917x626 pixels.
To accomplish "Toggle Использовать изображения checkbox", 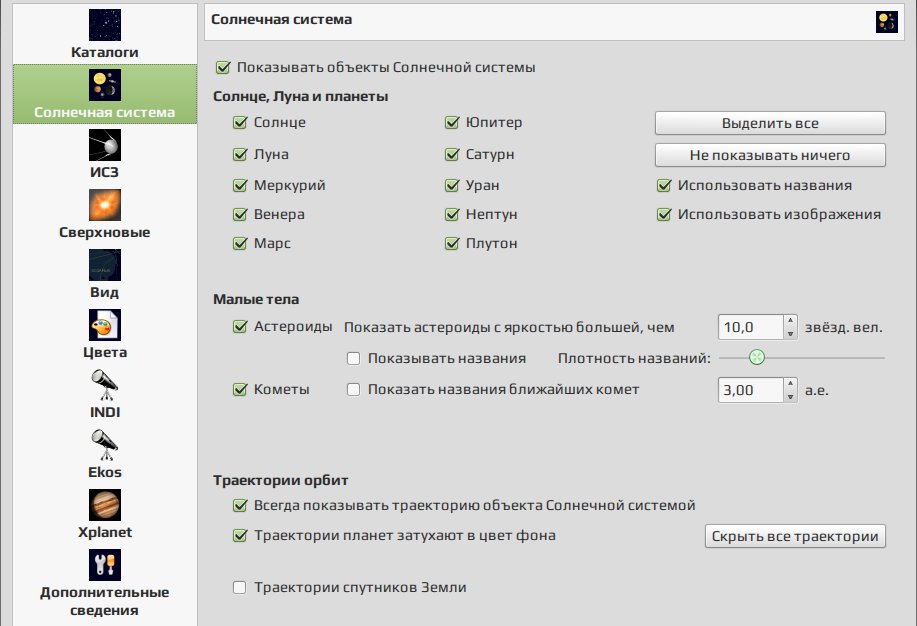I will click(x=664, y=215).
